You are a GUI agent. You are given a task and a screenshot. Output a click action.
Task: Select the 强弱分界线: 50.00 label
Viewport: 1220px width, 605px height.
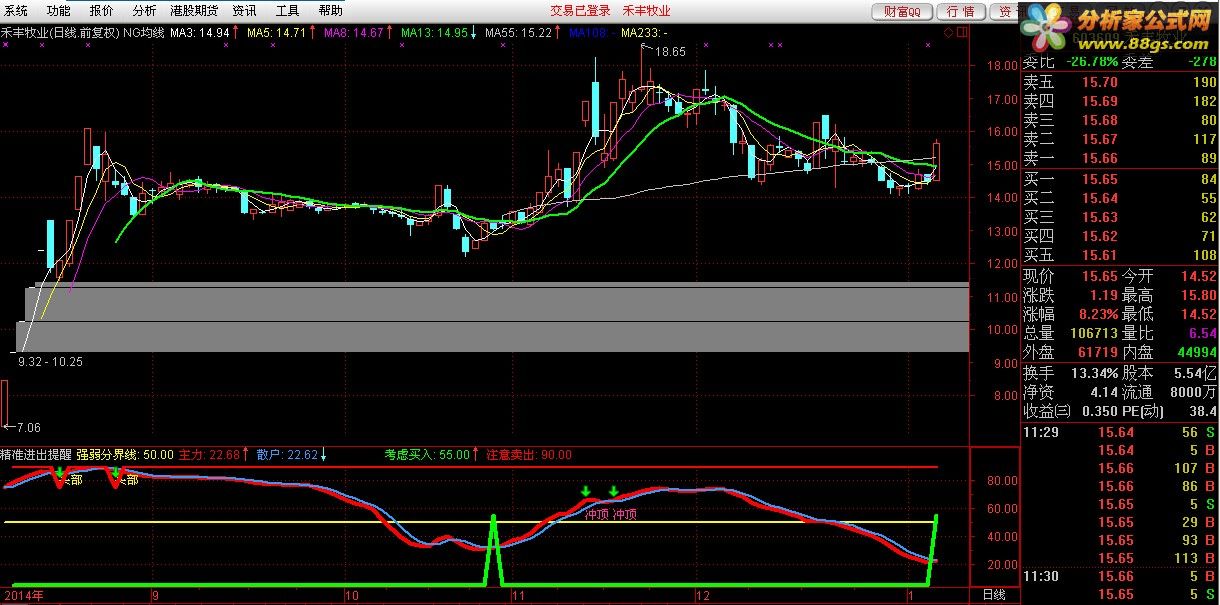click(x=126, y=454)
